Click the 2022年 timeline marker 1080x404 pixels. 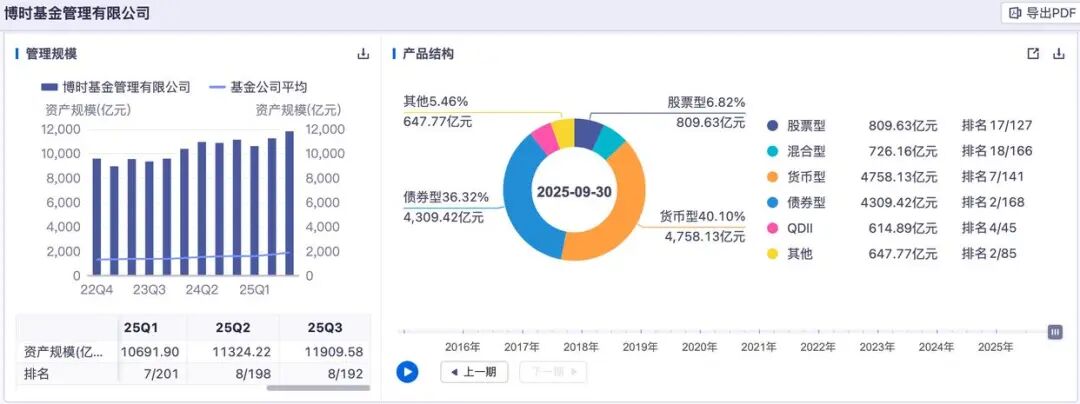(x=818, y=347)
